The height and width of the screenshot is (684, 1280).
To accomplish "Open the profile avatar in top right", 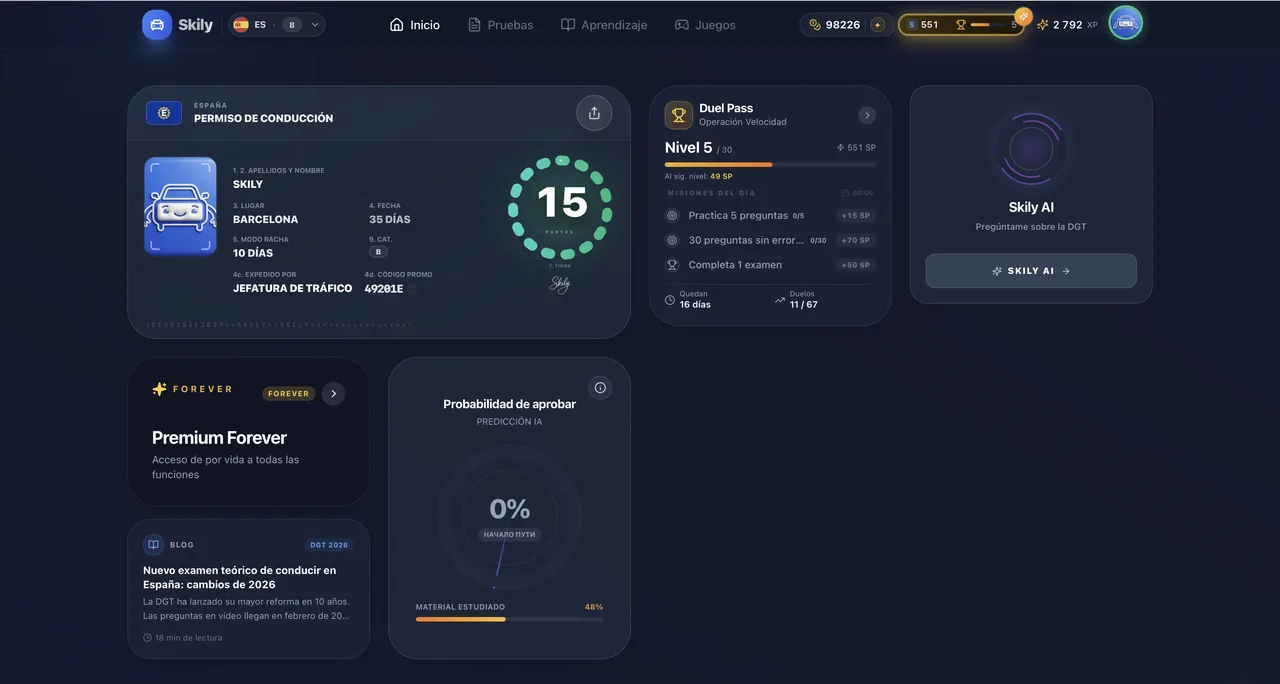I will [1126, 24].
